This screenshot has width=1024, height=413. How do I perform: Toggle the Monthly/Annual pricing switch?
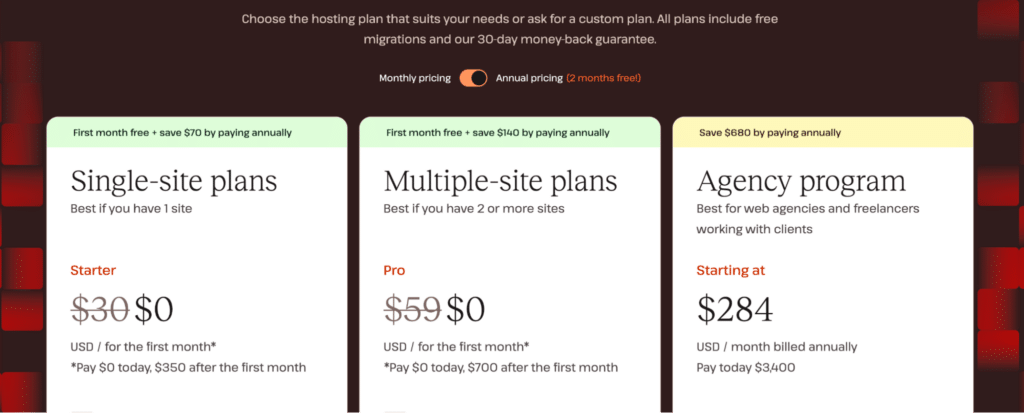[473, 78]
